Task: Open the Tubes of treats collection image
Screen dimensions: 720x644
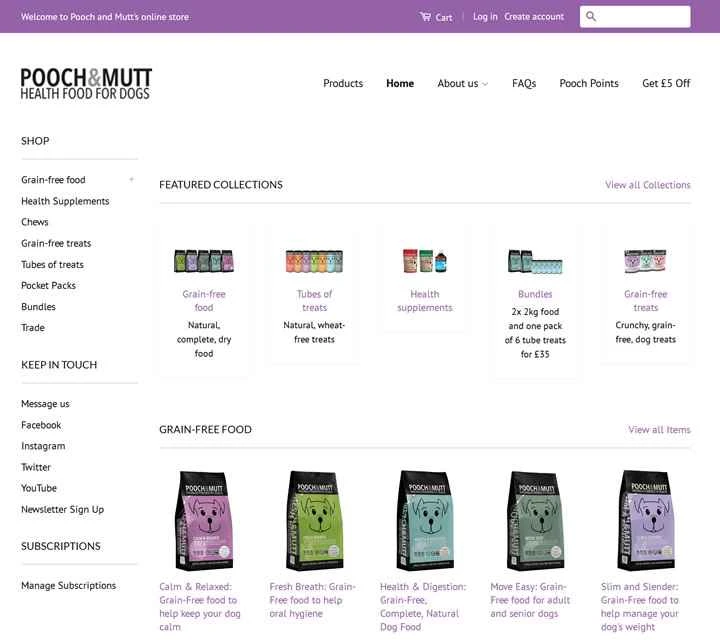Action: click(315, 261)
